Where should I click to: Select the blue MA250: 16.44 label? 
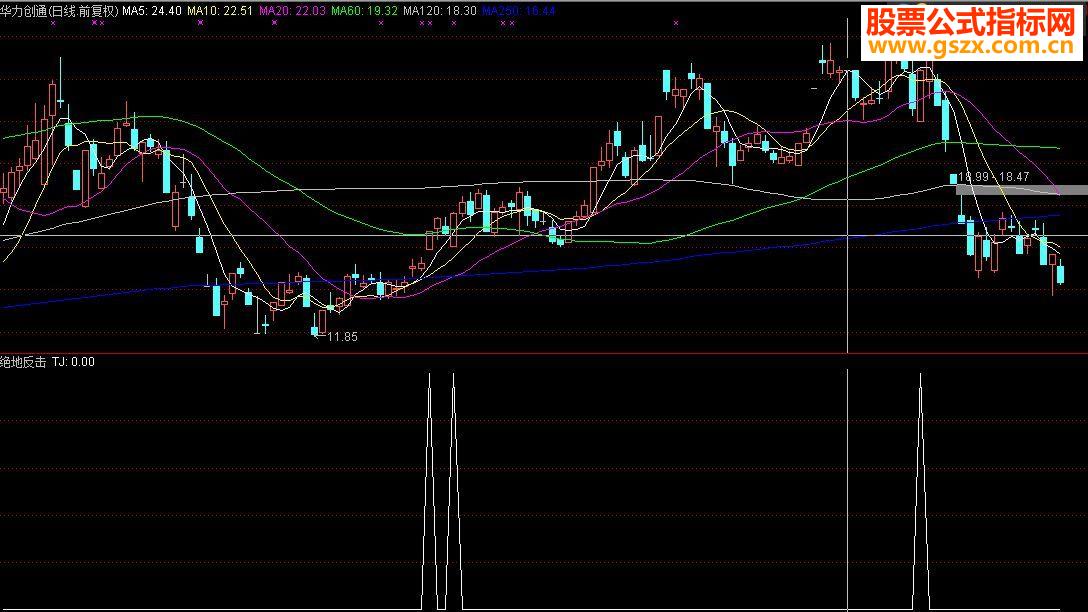(x=518, y=11)
